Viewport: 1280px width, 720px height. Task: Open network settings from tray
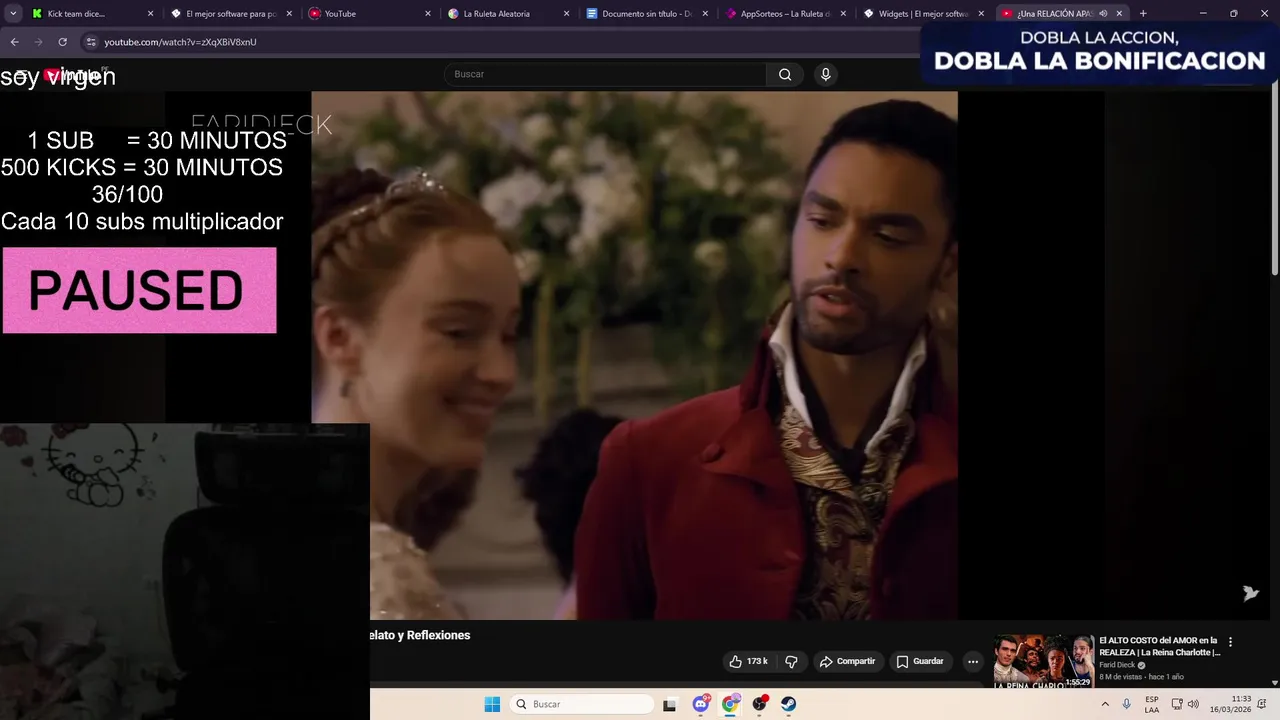coord(1177,704)
